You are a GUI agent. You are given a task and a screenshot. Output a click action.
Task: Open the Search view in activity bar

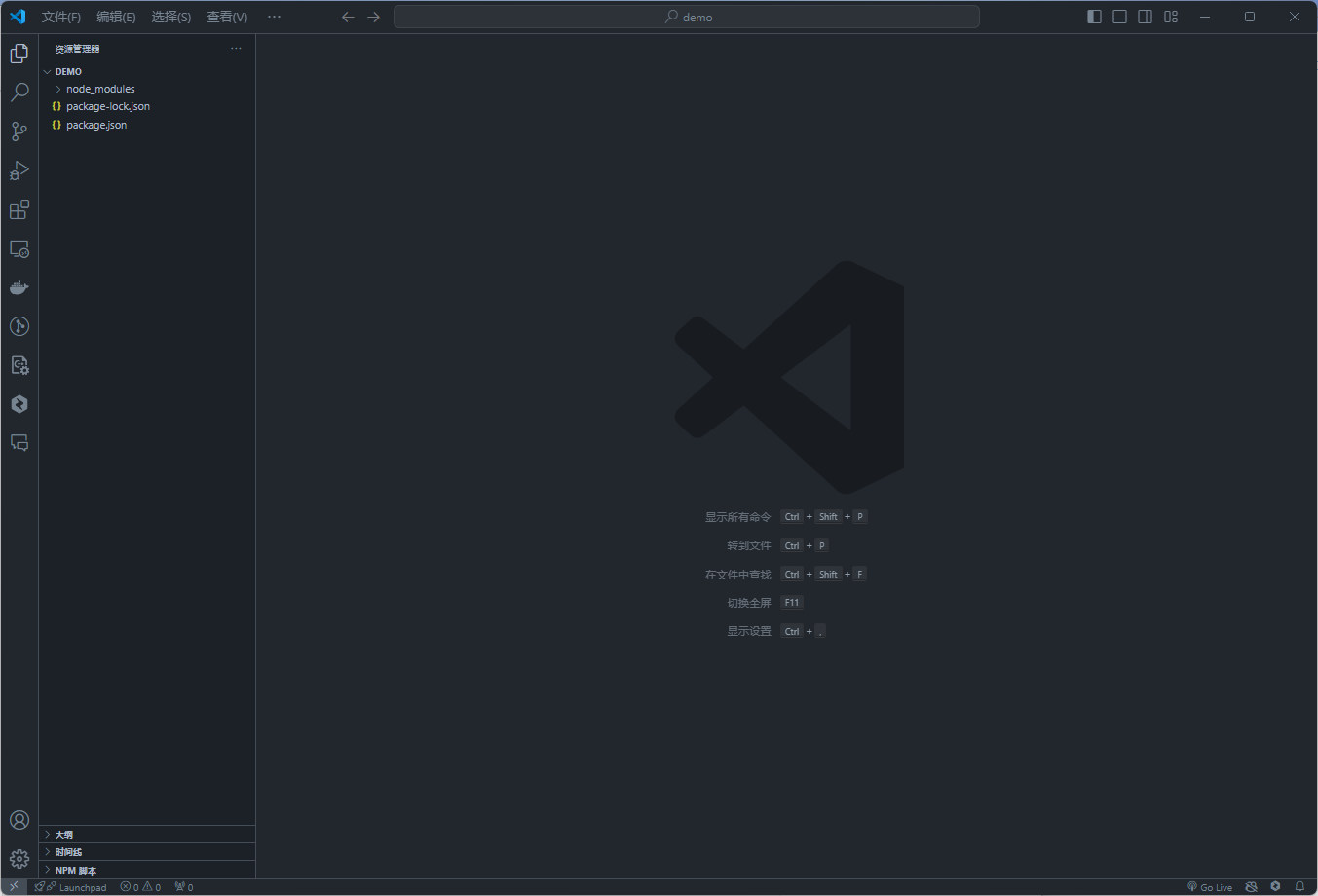(x=19, y=93)
